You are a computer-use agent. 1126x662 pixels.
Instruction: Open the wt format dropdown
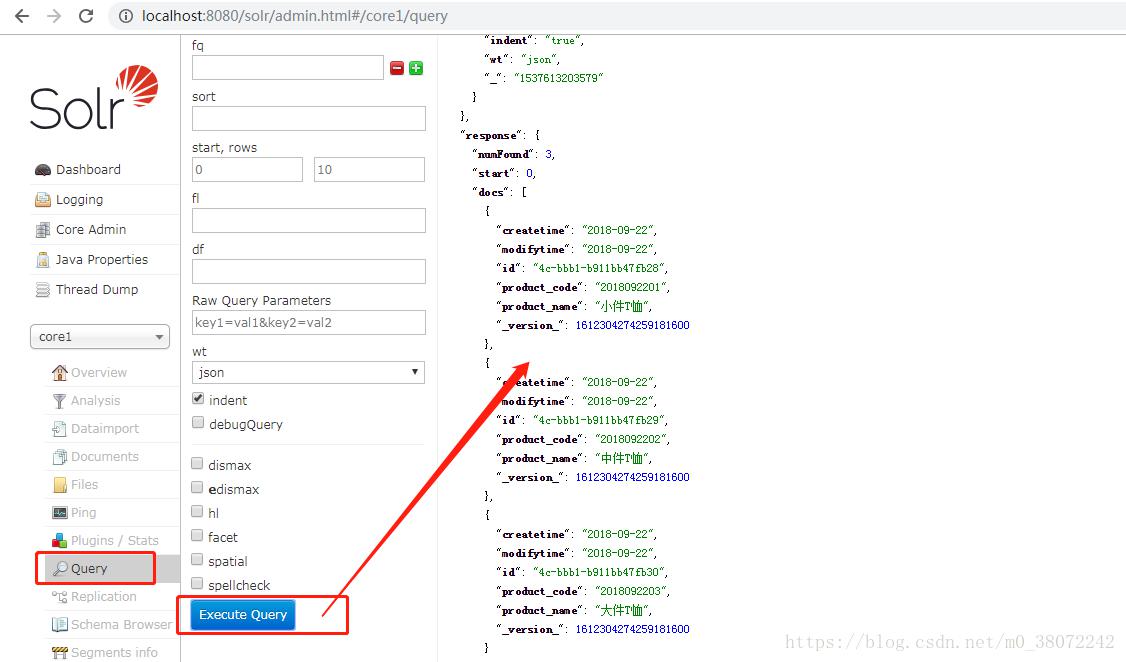(x=308, y=372)
